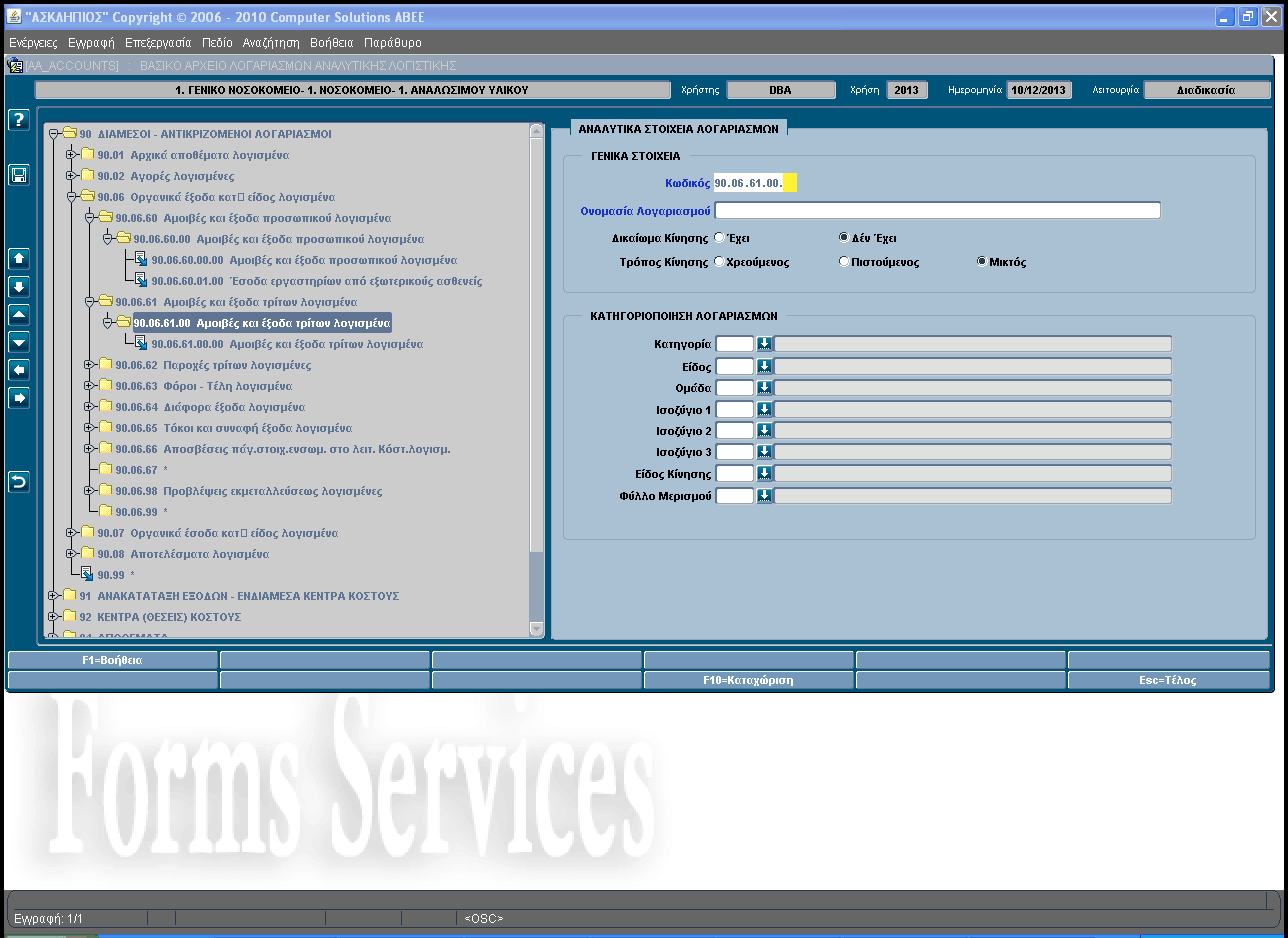Open the Επεξεργασία menu
The image size is (1288, 938).
coord(158,43)
